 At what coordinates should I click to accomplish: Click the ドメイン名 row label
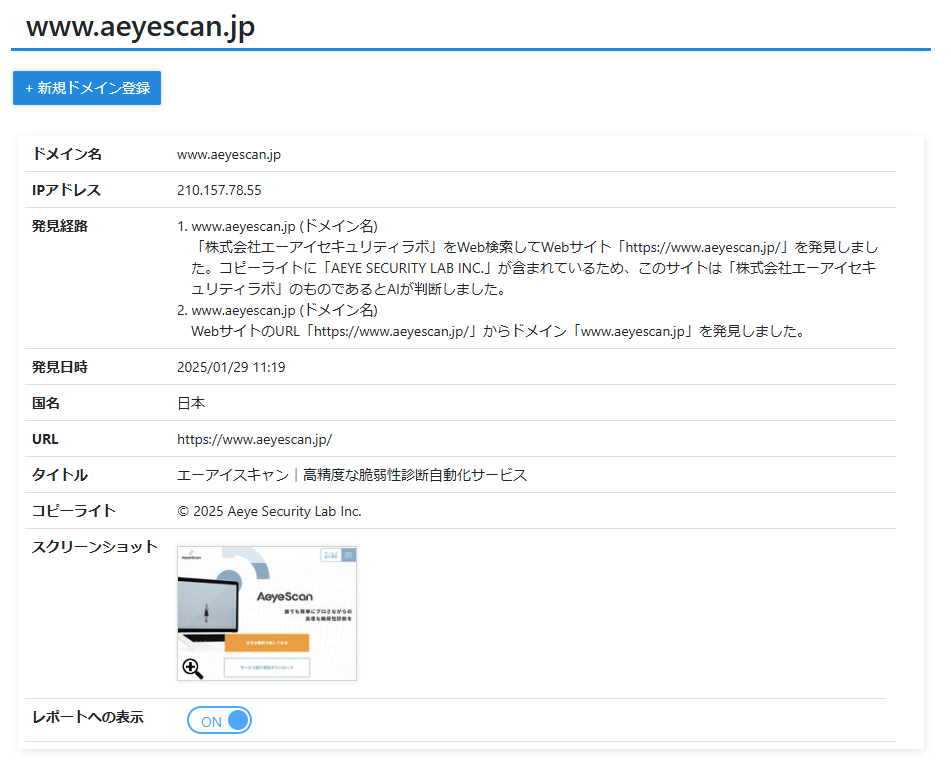pyautogui.click(x=67, y=154)
